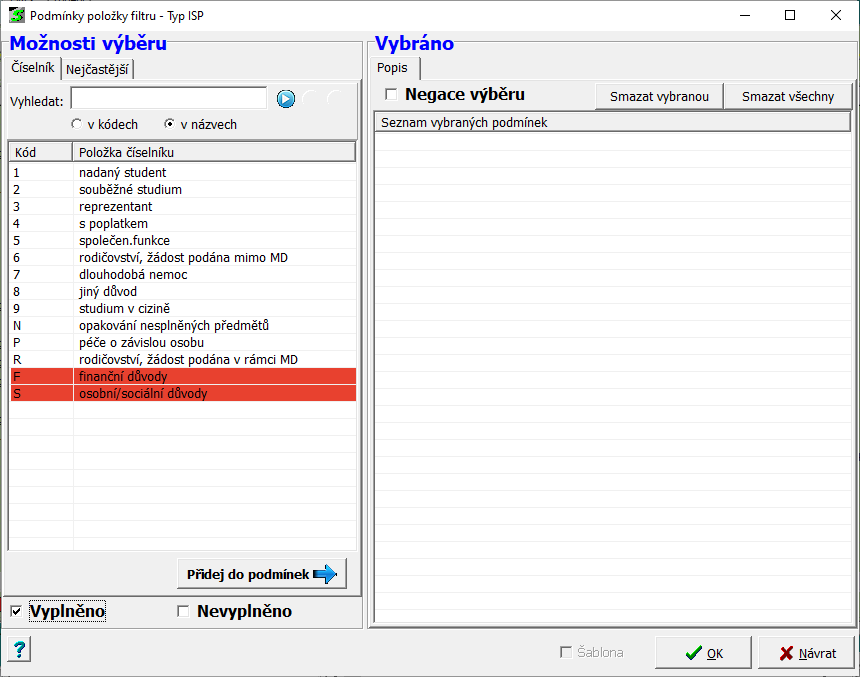Screen dimensions: 860x677
Task: Click 'Smazat vybranou' button
Action: click(659, 96)
